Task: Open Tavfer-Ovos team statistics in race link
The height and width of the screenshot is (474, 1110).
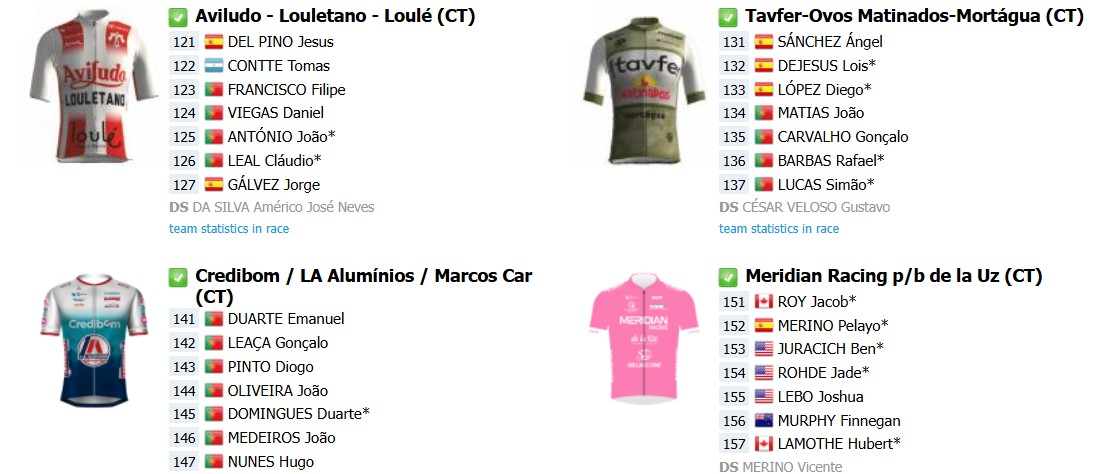Action: [x=779, y=229]
